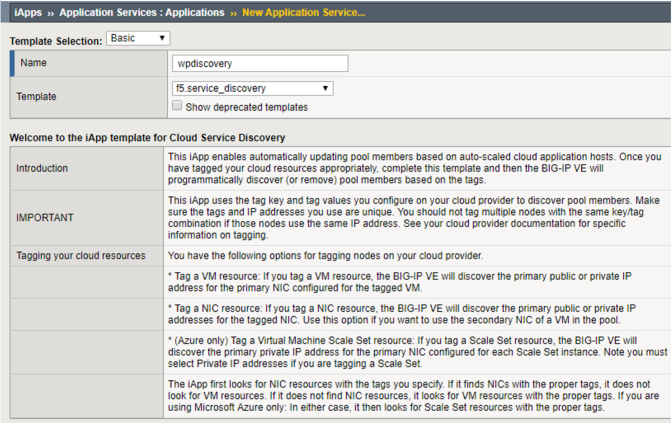Click the Tagging your cloud resources label
The height and width of the screenshot is (423, 672).
pos(81,255)
